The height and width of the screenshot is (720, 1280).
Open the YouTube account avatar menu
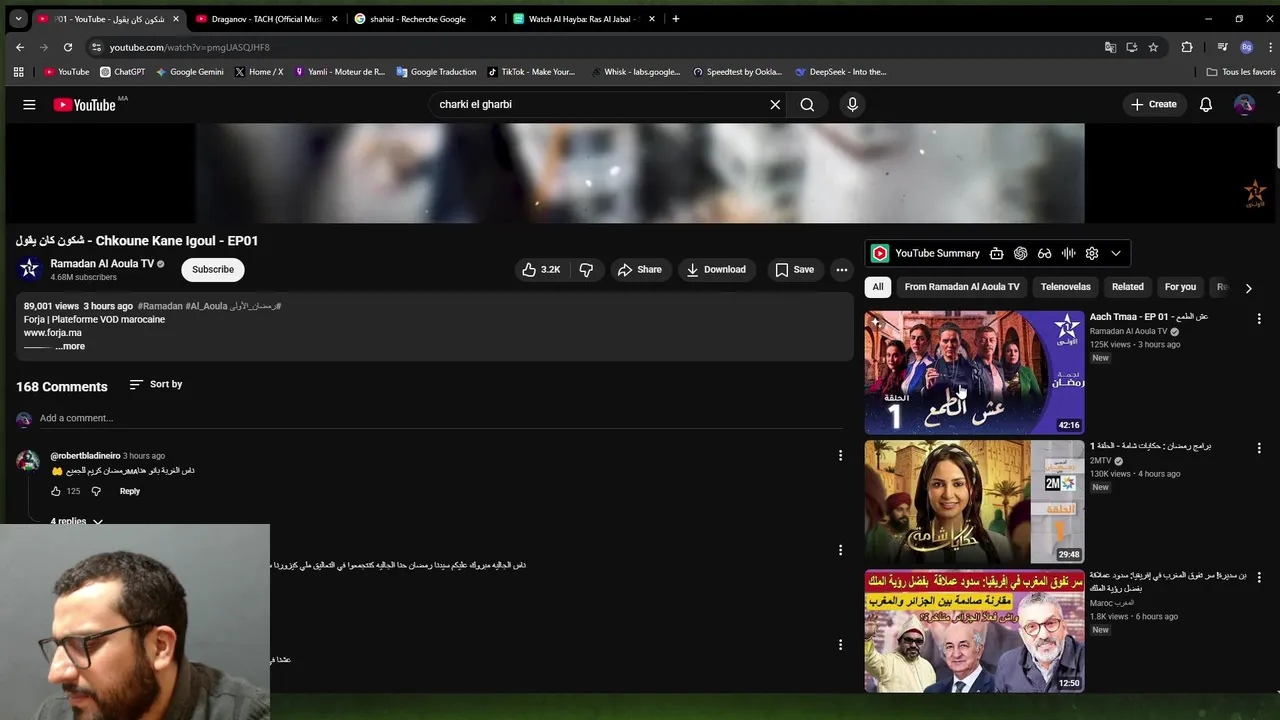click(x=1244, y=104)
